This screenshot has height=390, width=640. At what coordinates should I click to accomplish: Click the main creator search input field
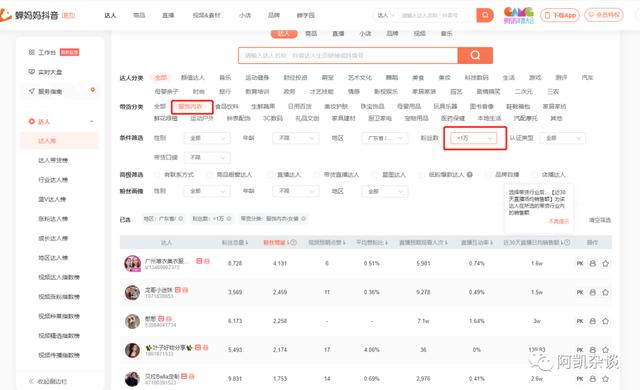point(348,55)
